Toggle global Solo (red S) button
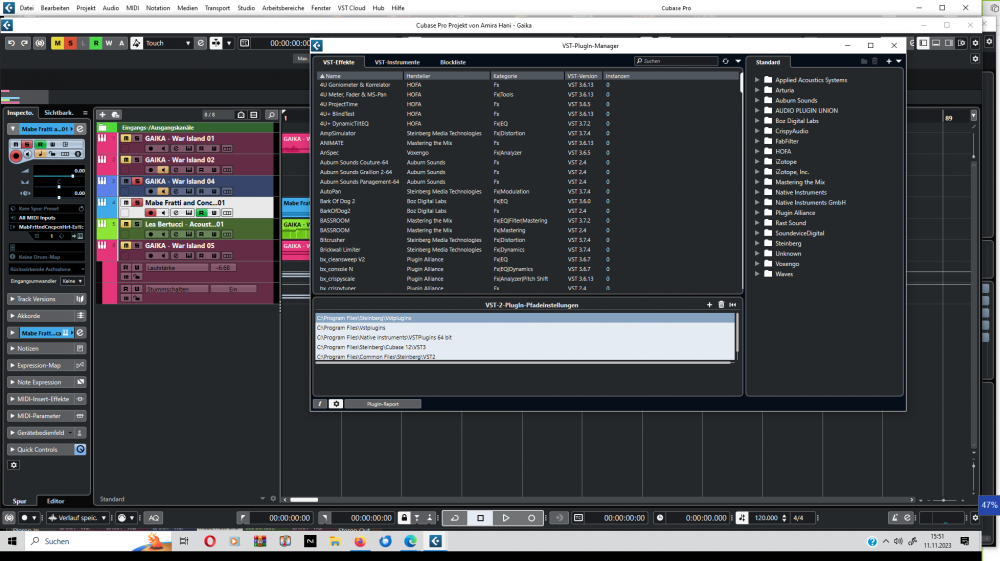The width and height of the screenshot is (1000, 561). pyautogui.click(x=70, y=43)
